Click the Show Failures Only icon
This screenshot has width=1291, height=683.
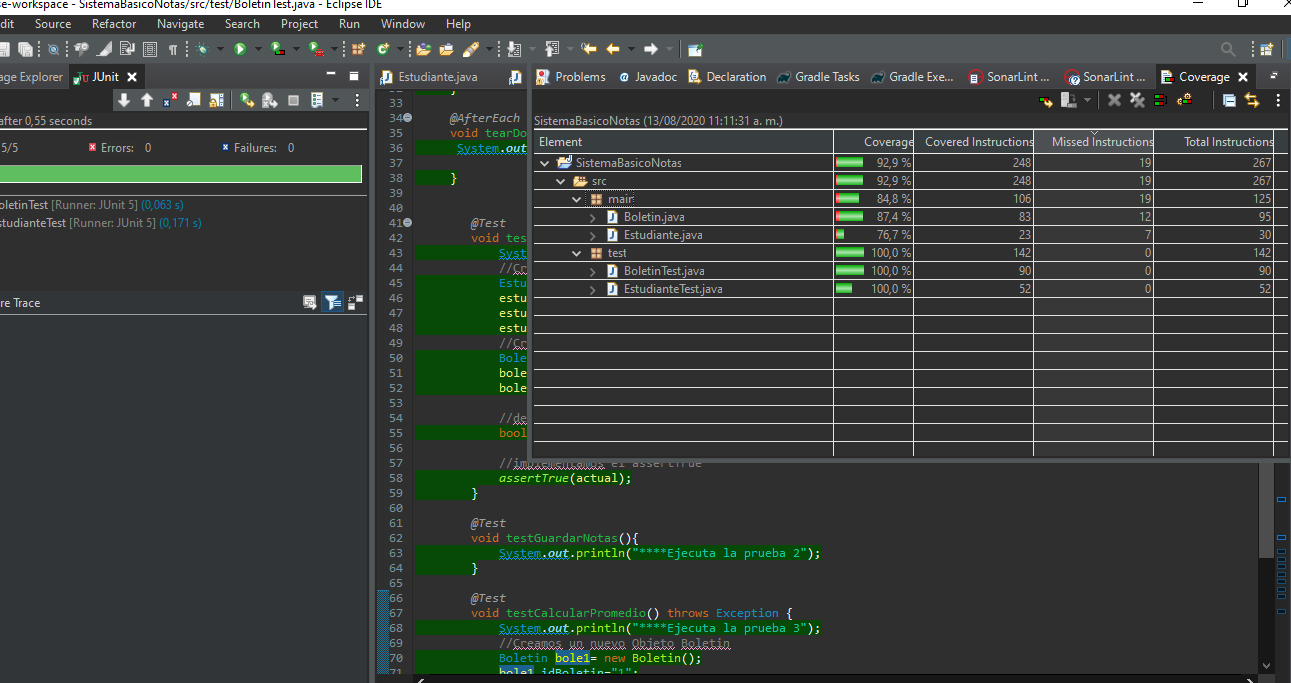coord(170,100)
